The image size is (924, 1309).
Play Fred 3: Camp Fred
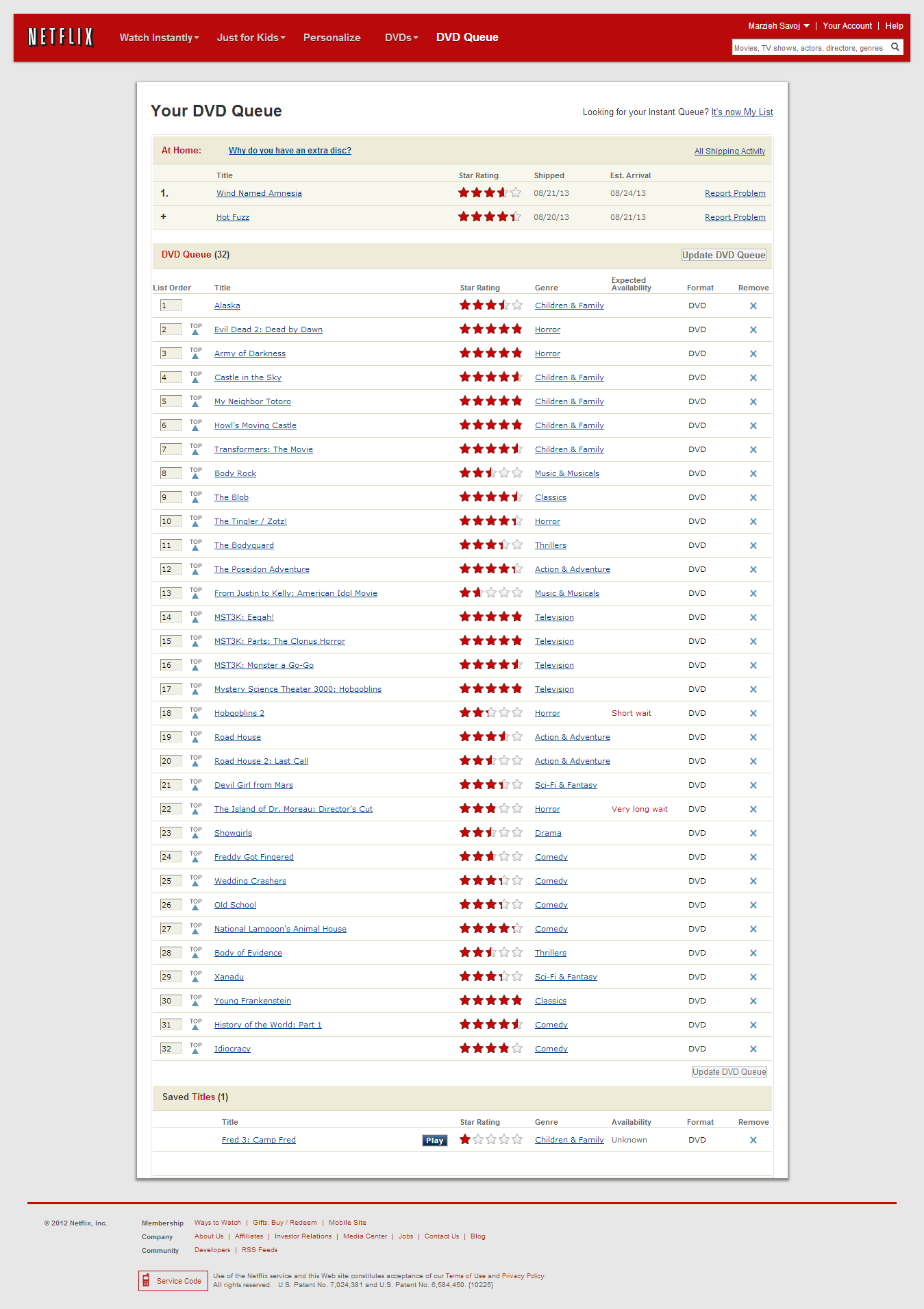tap(434, 1140)
